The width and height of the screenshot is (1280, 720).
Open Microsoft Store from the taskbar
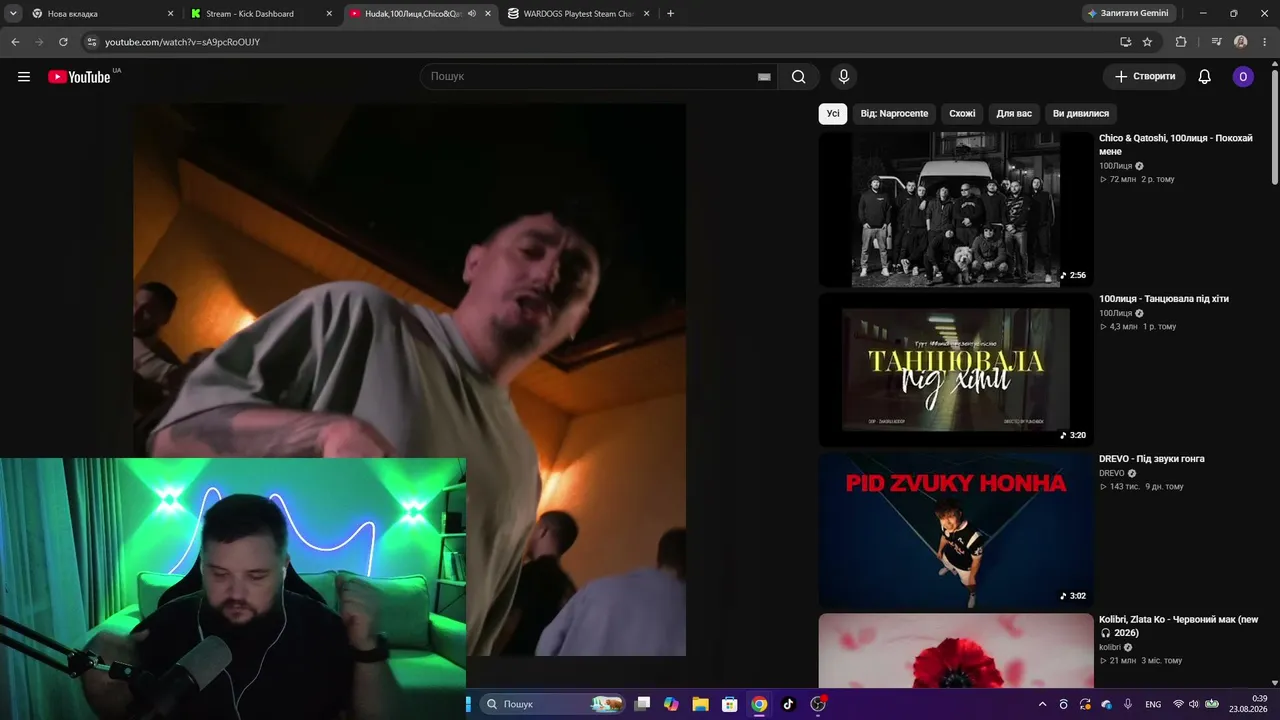tap(730, 704)
